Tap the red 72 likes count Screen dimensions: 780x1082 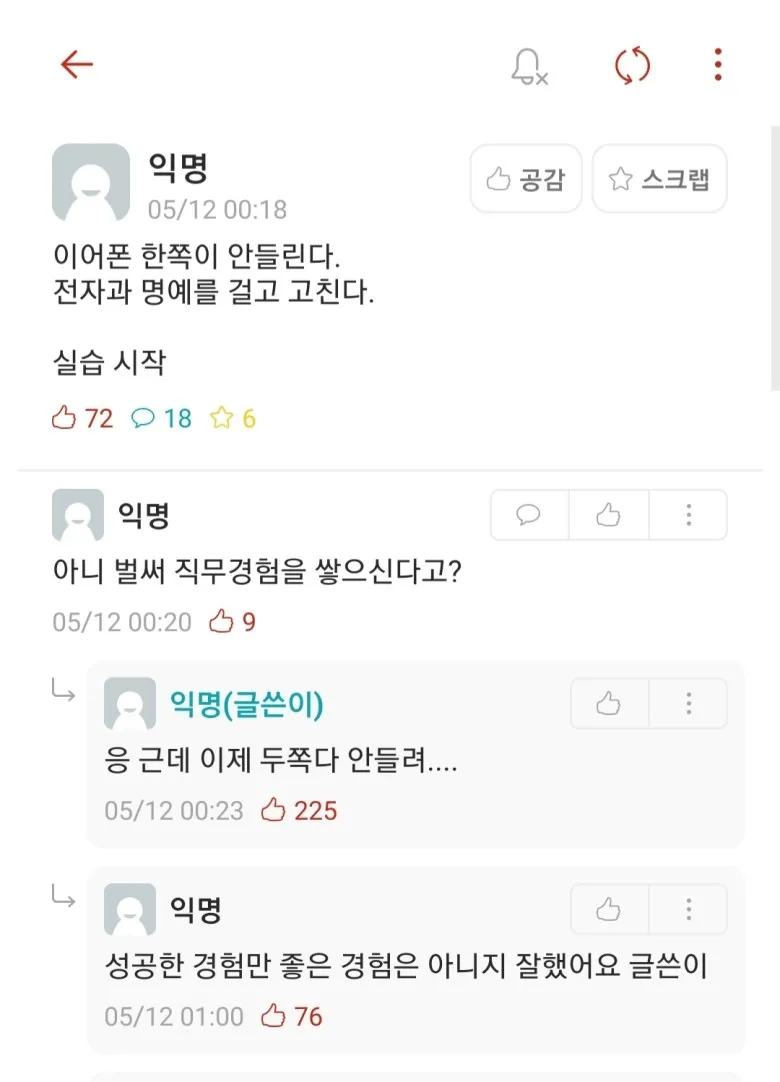click(x=83, y=418)
